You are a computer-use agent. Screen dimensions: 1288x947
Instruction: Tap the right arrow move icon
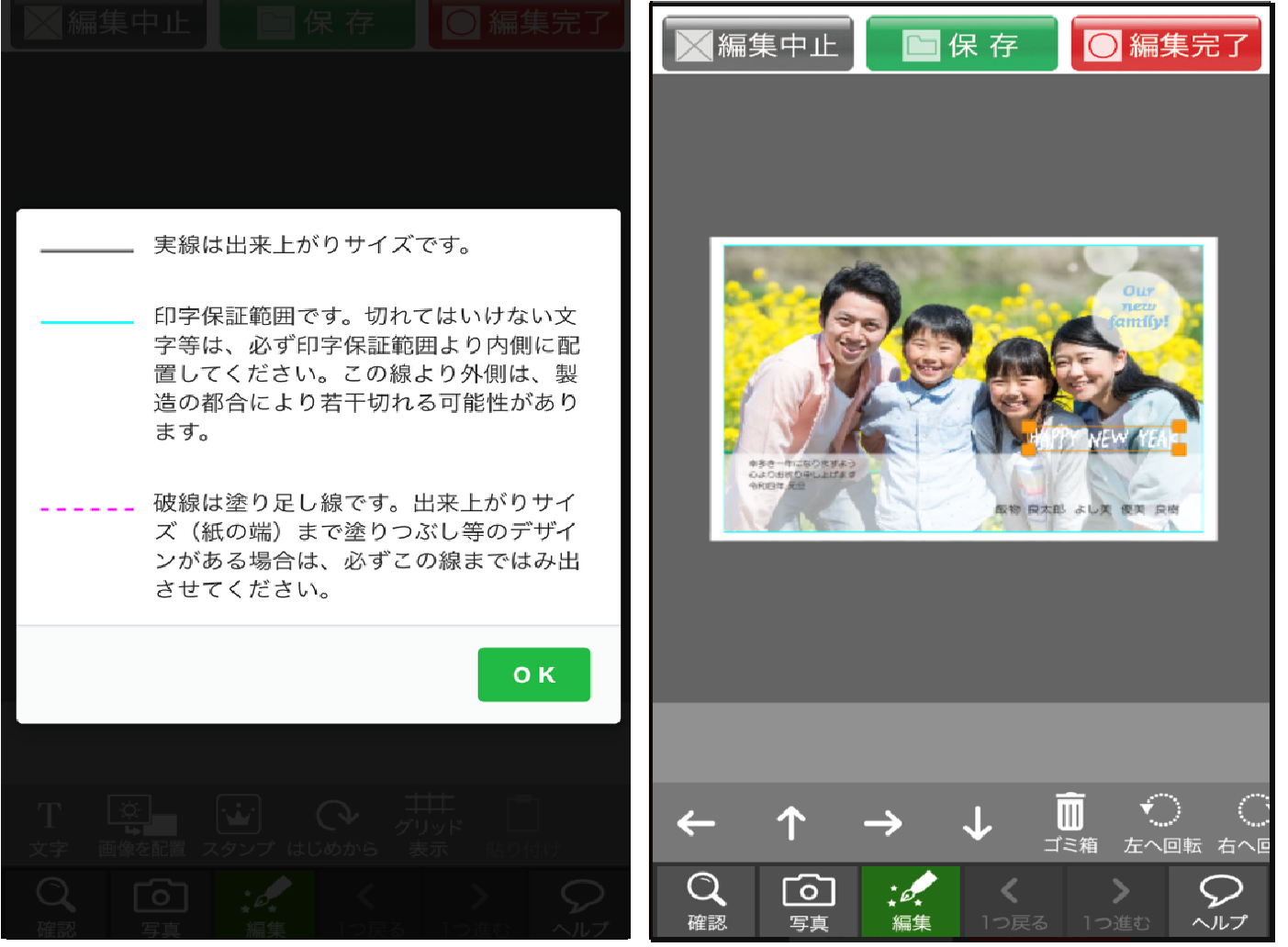click(x=883, y=823)
